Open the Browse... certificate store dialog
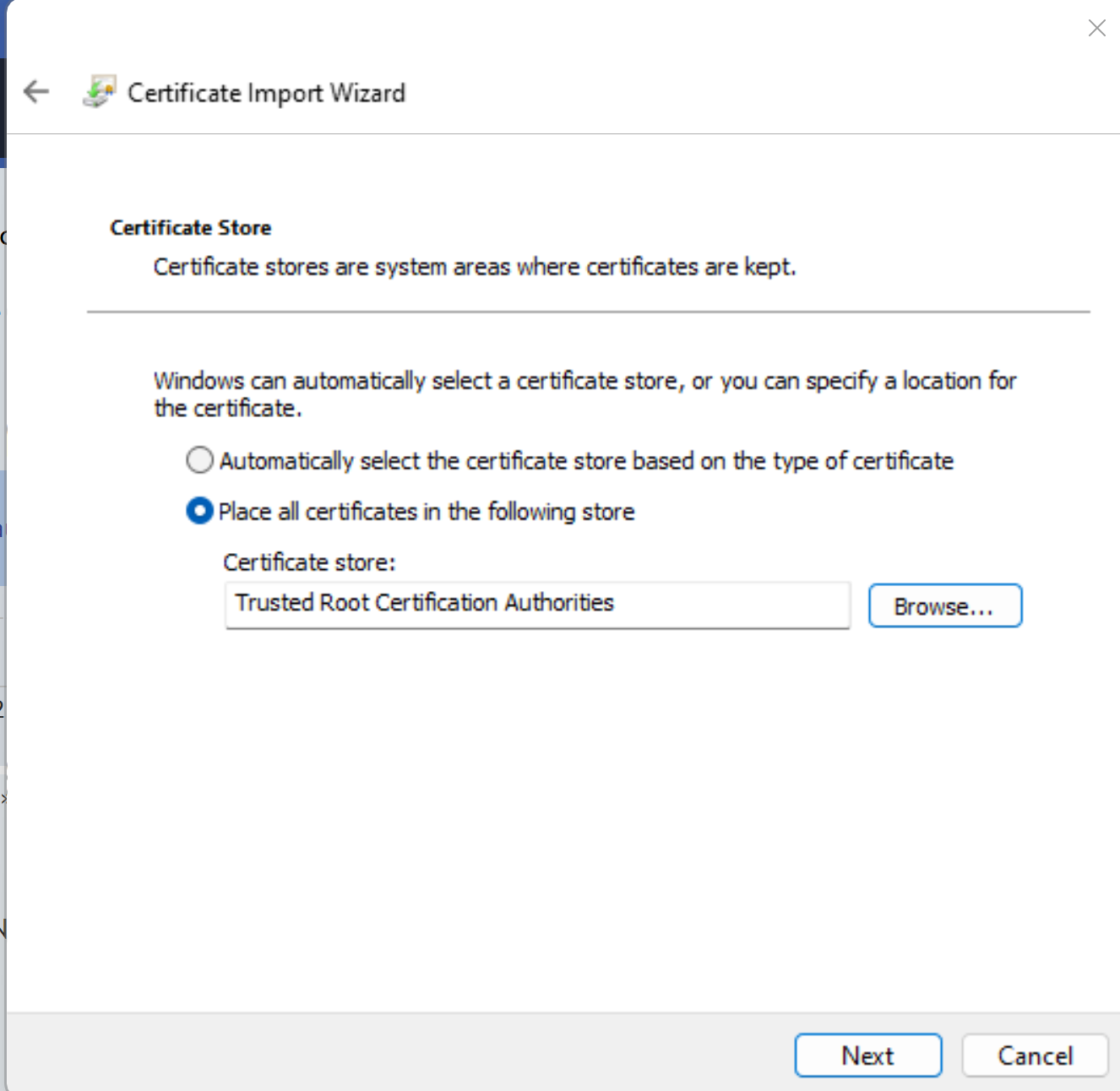This screenshot has width=1120, height=1091. pyautogui.click(x=944, y=605)
